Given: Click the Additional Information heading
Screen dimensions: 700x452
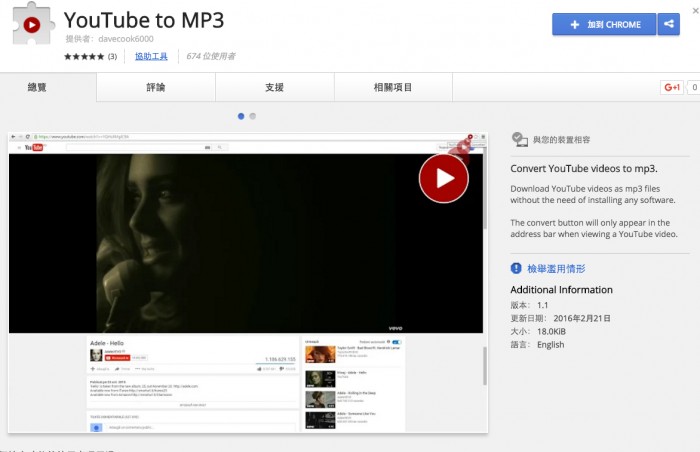Looking at the screenshot, I should click(561, 290).
